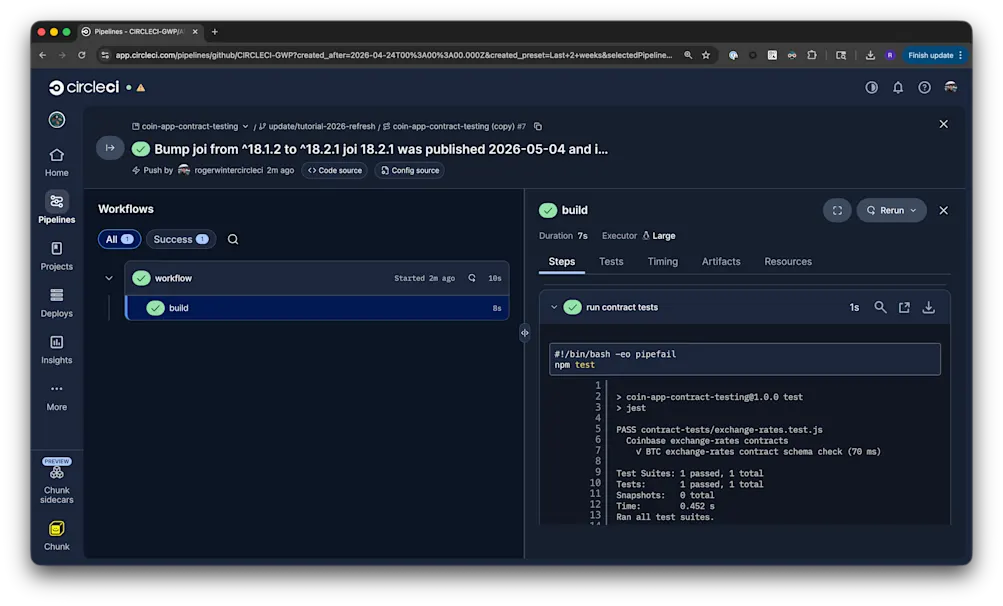The image size is (1003, 606).
Task: Close the build job panel
Action: tap(944, 211)
